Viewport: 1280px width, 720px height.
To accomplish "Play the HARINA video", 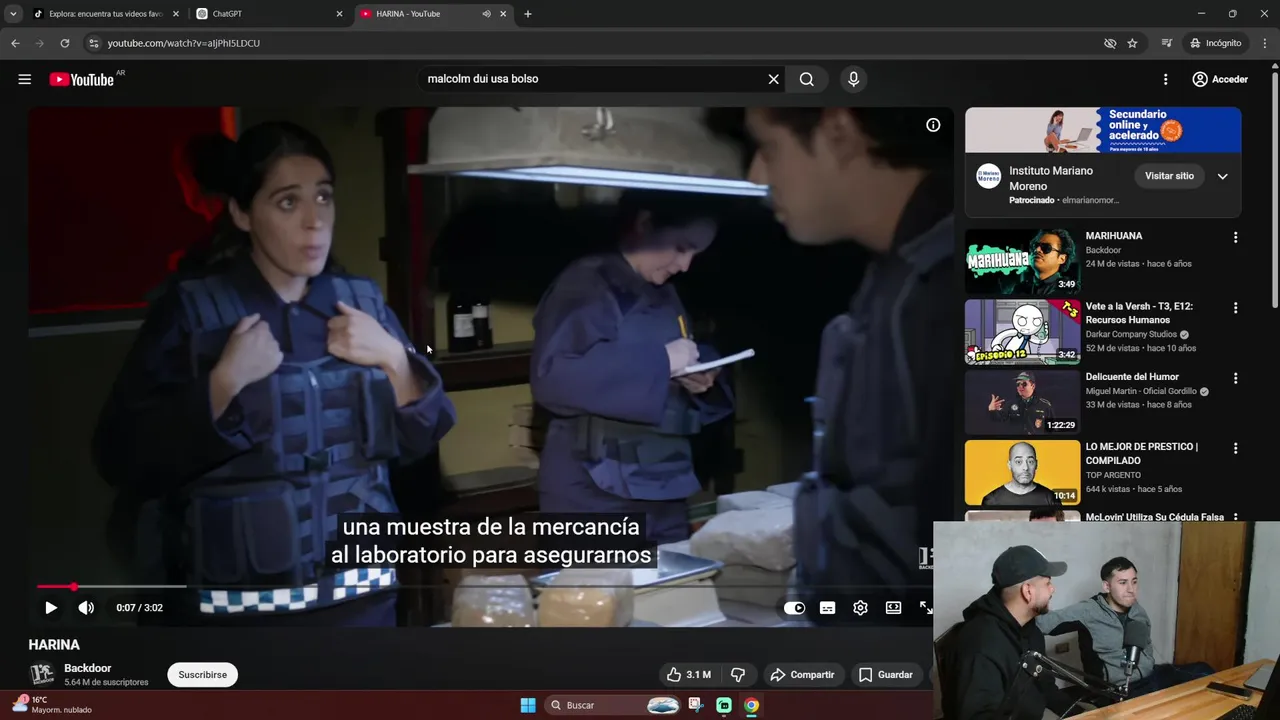I will pyautogui.click(x=51, y=607).
